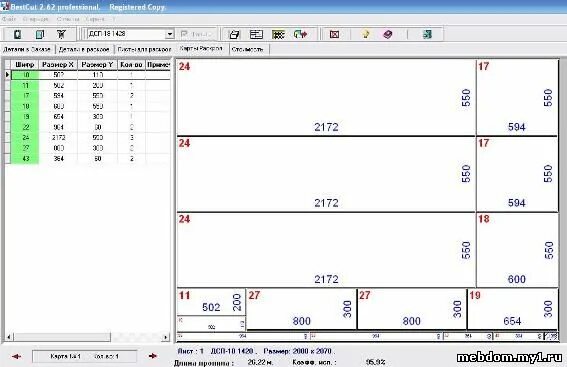The image size is (567, 367).
Task: Click the exit door toolbar icon
Action: point(427,34)
